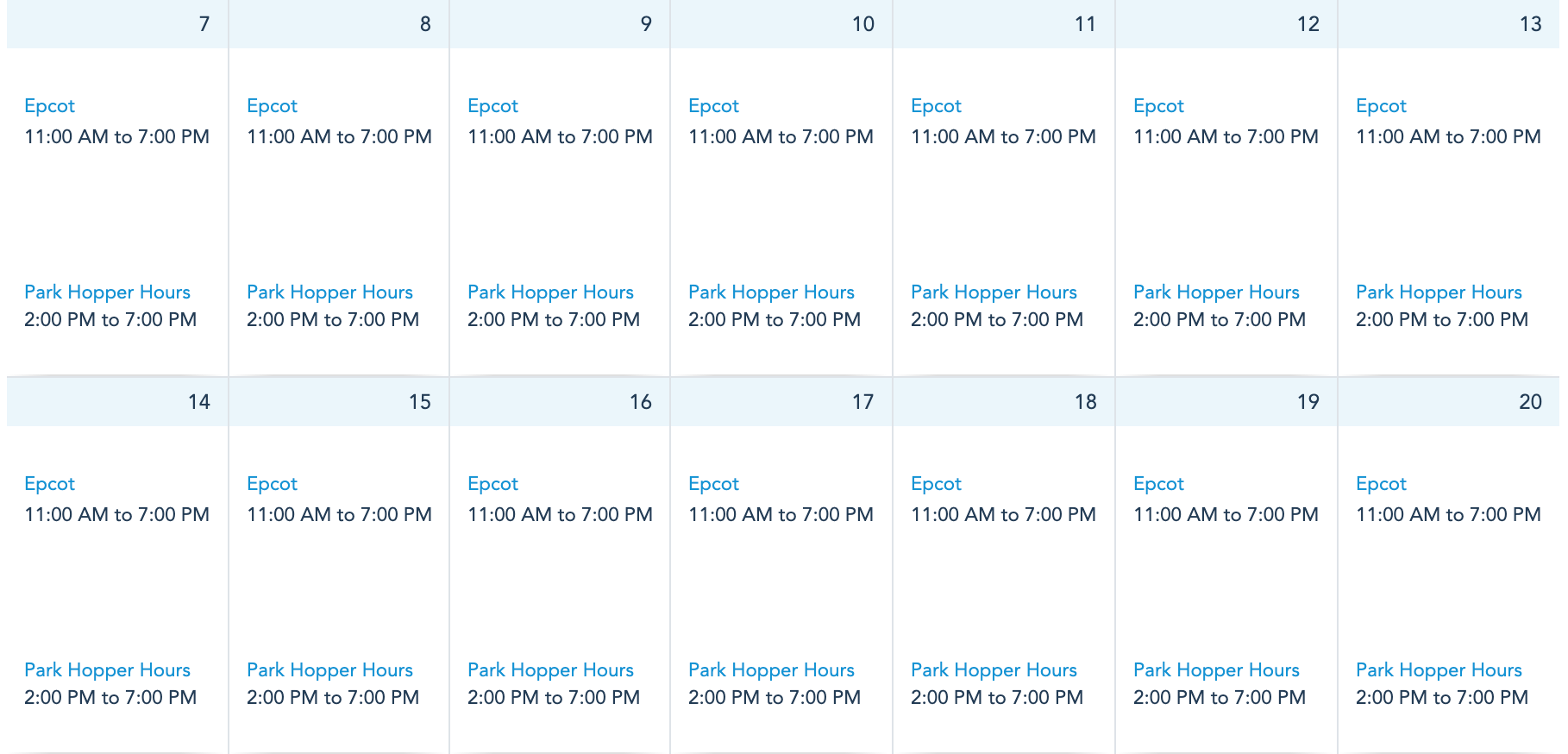Click Park Hopper Hours on day 13

pos(1439,292)
